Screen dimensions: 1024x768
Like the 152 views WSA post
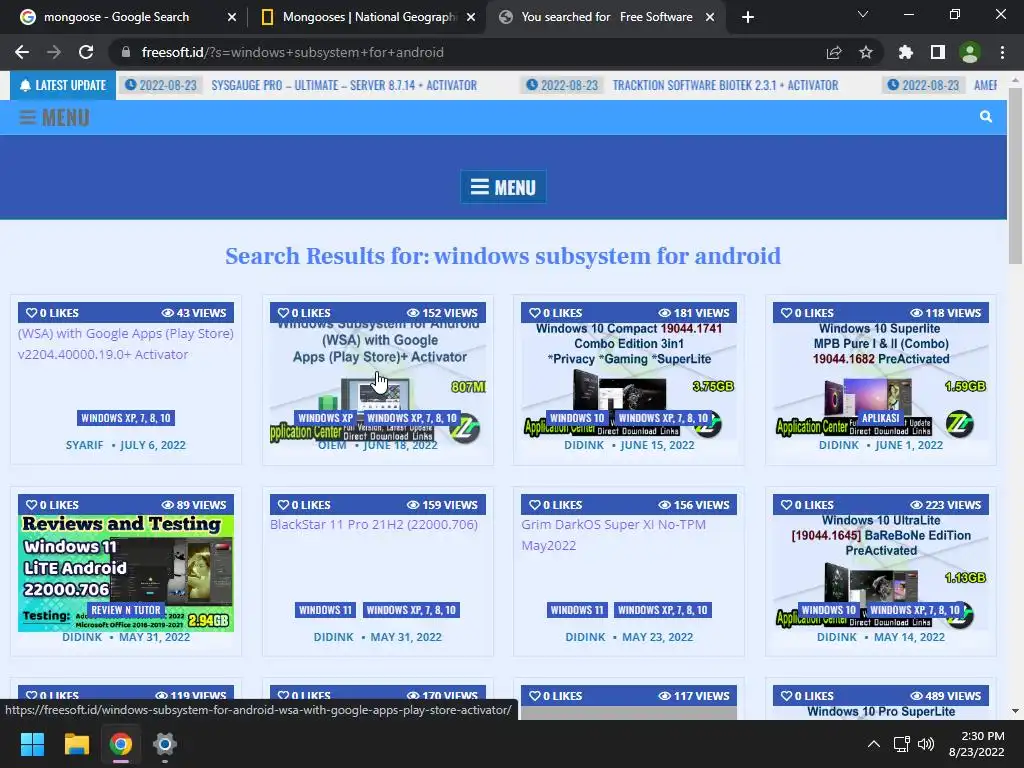point(304,313)
